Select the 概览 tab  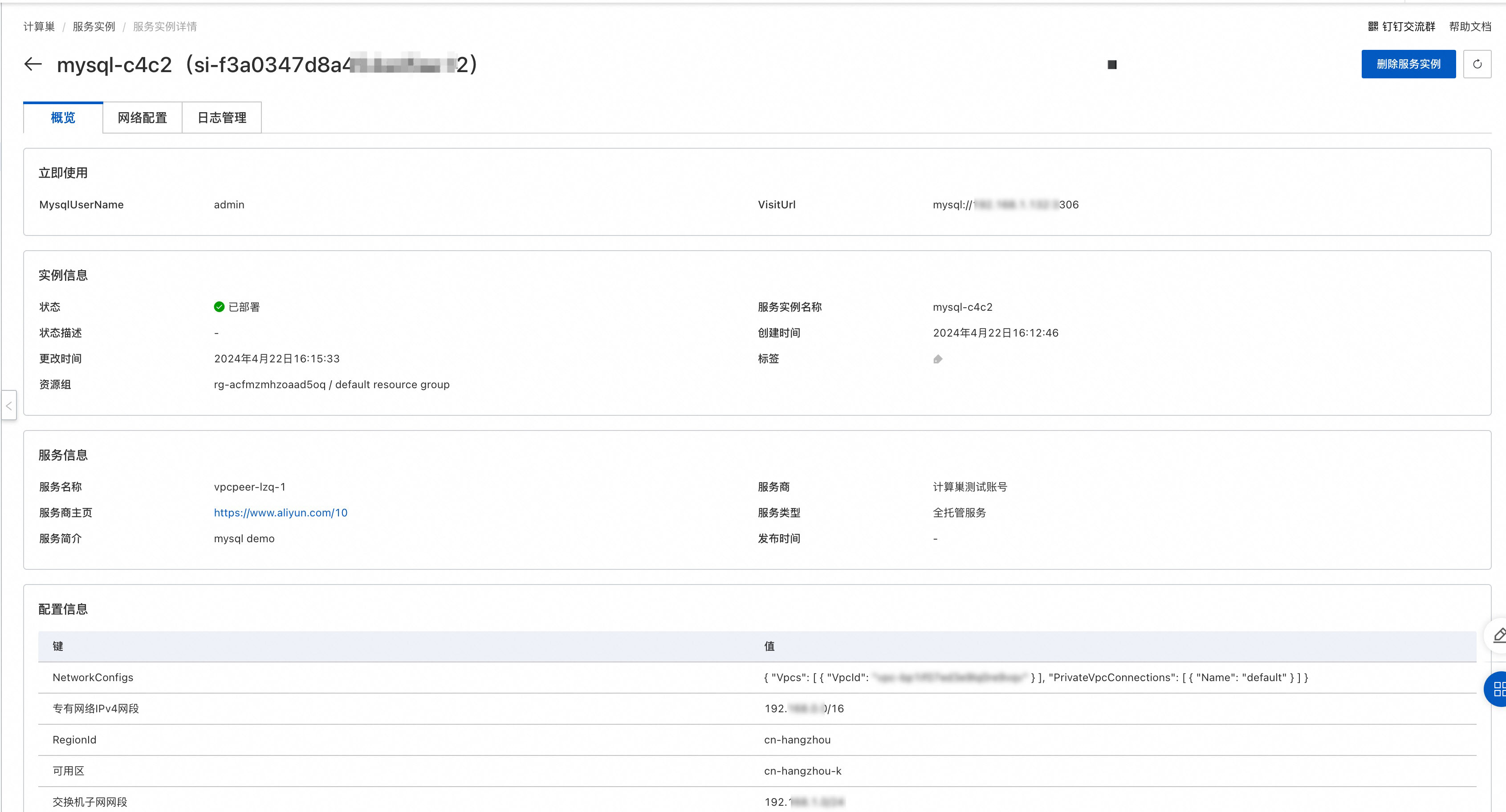[x=63, y=118]
